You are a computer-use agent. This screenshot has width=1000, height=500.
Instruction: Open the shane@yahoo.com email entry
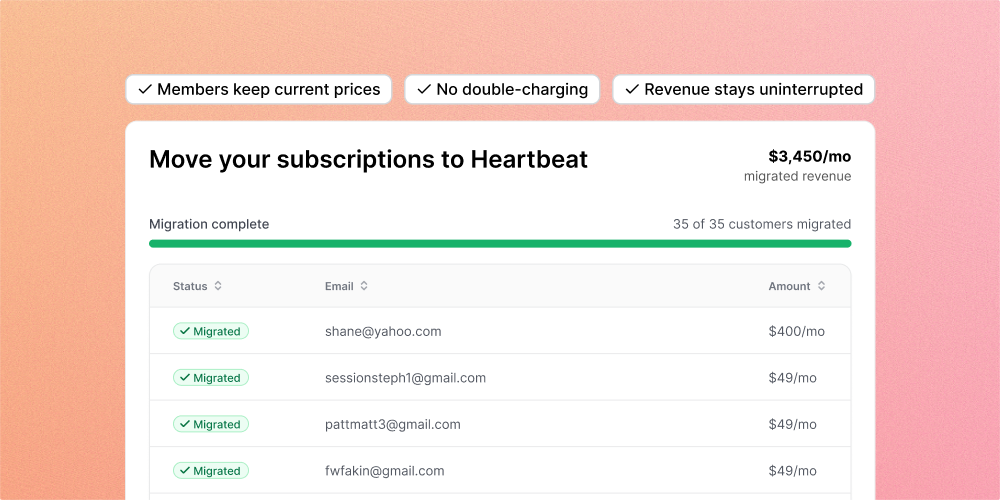pos(383,331)
